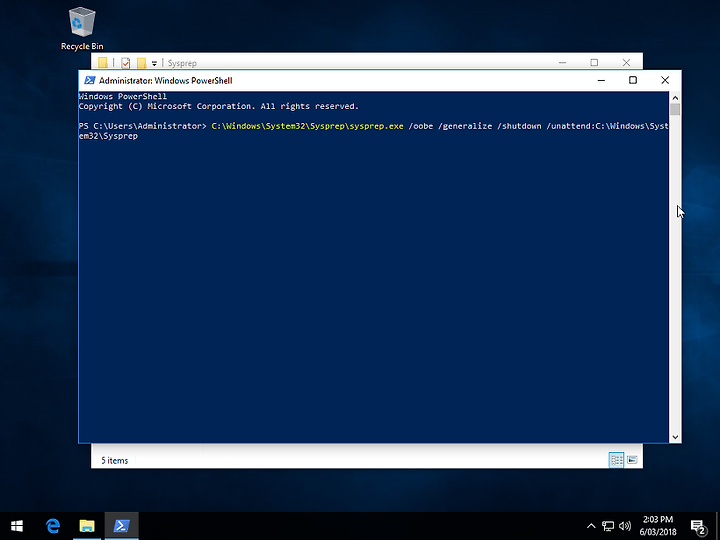Close the Sysprep Explorer window
The height and width of the screenshot is (540, 720).
(626, 62)
